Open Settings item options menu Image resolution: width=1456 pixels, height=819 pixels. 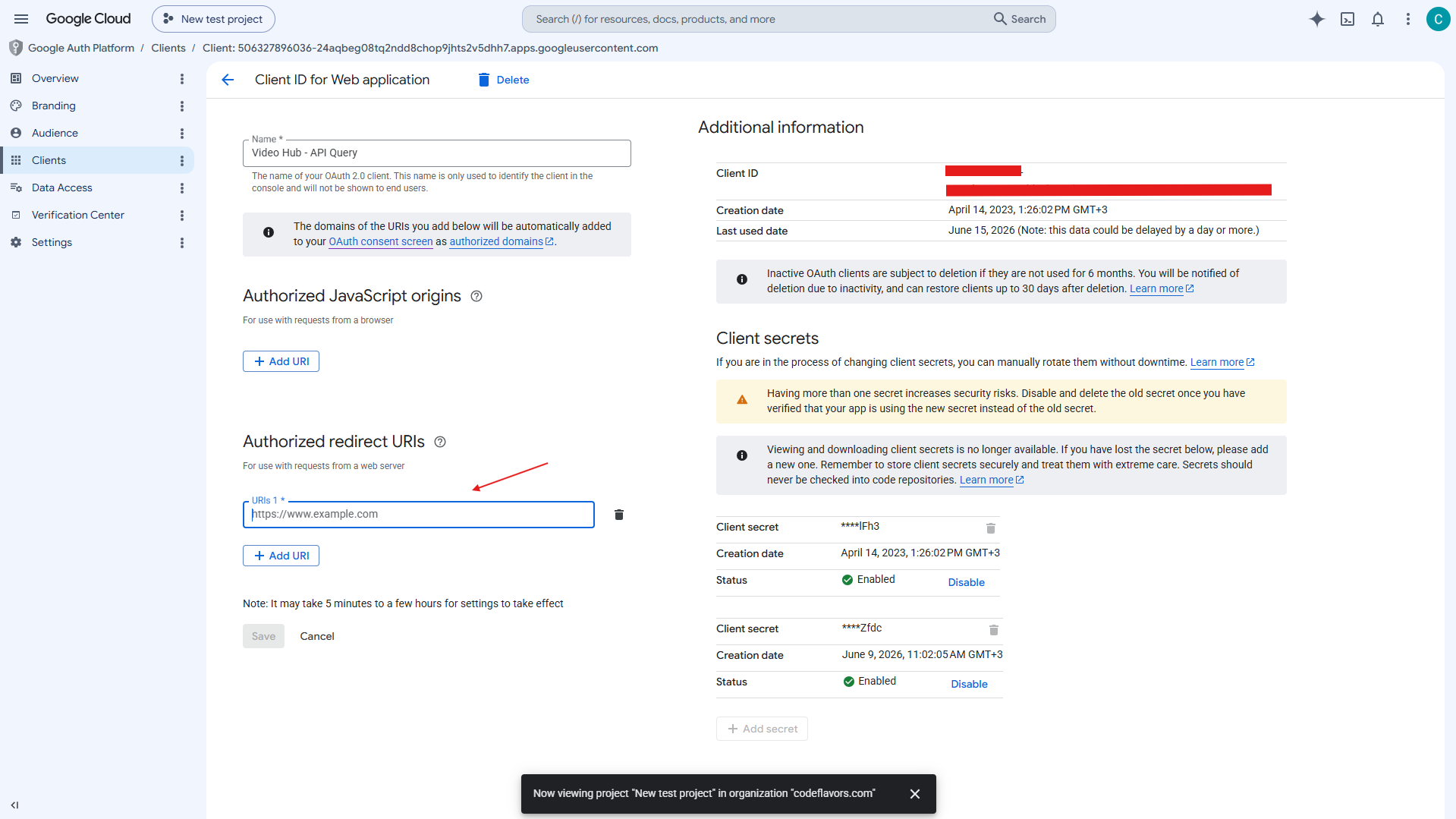[182, 243]
